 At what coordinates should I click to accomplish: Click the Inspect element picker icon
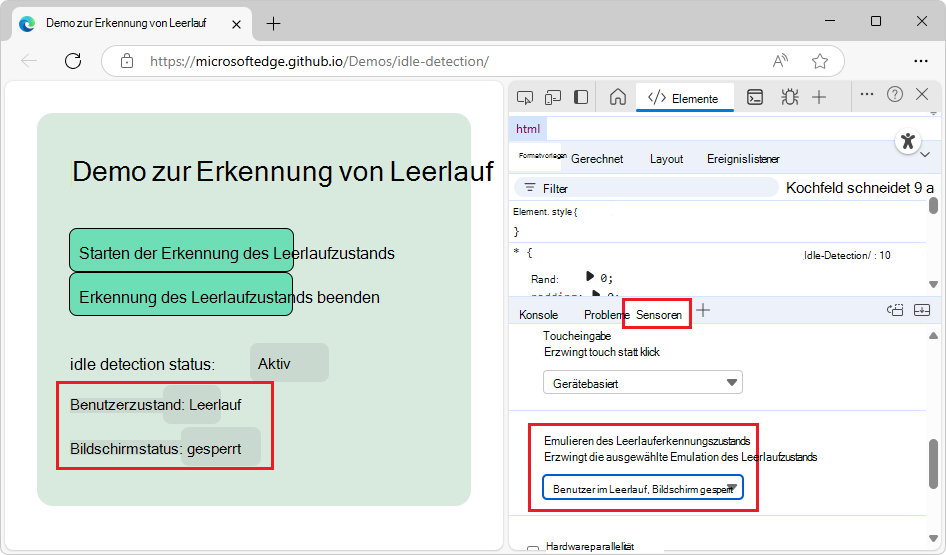tap(525, 97)
